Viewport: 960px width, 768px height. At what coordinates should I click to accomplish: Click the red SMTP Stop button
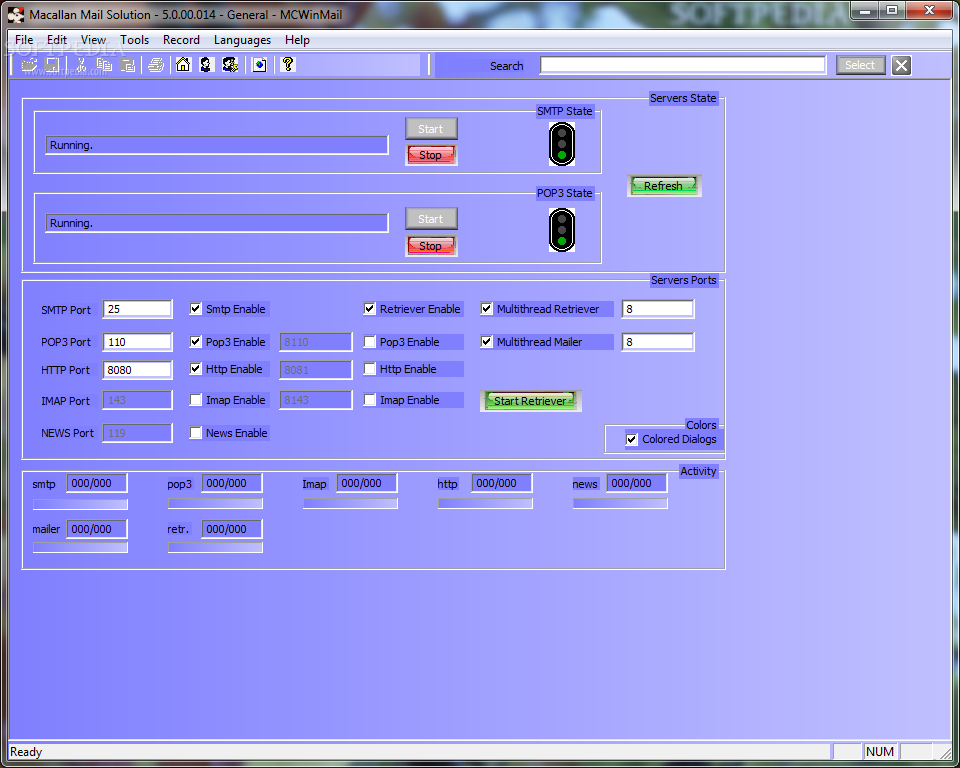[431, 155]
